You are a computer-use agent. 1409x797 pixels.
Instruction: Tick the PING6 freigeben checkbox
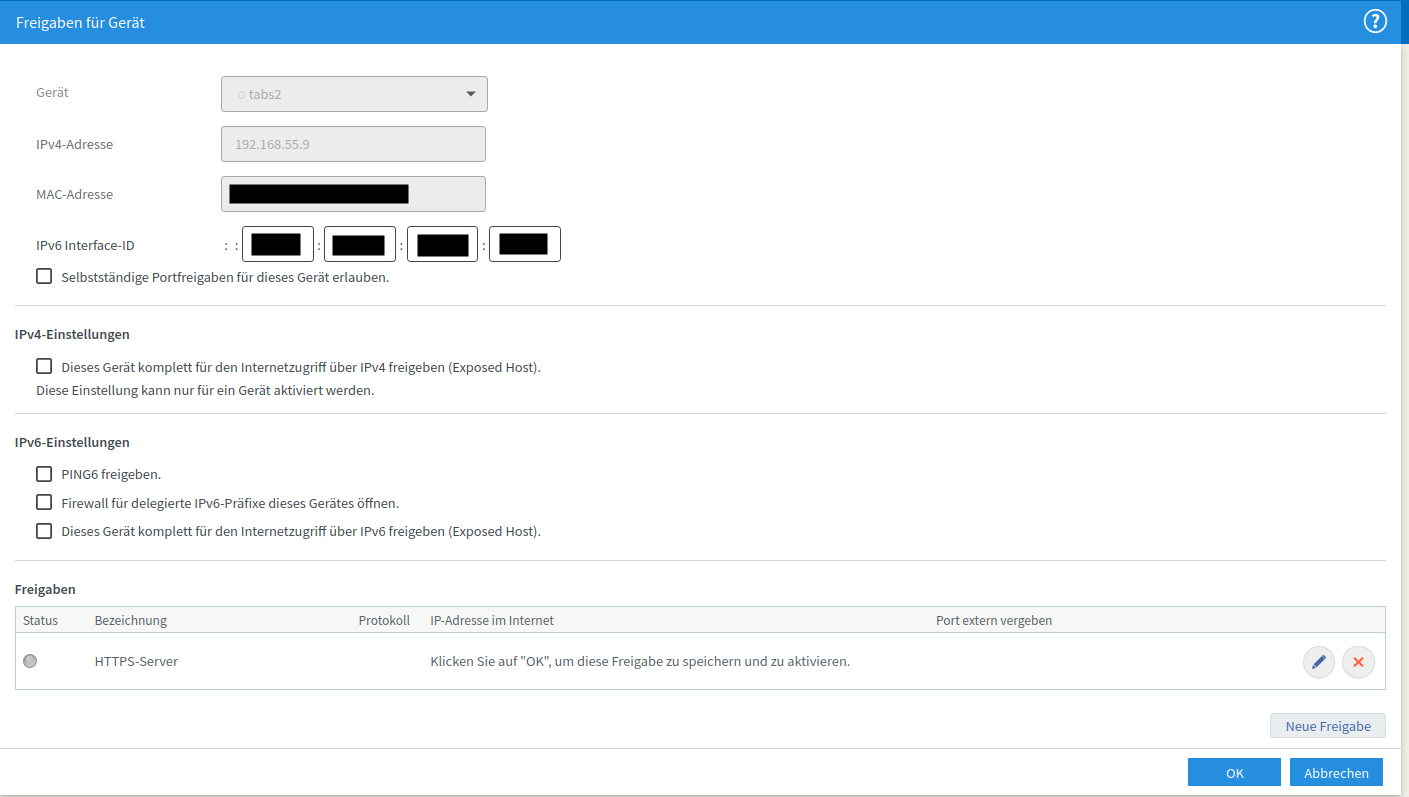(44, 474)
